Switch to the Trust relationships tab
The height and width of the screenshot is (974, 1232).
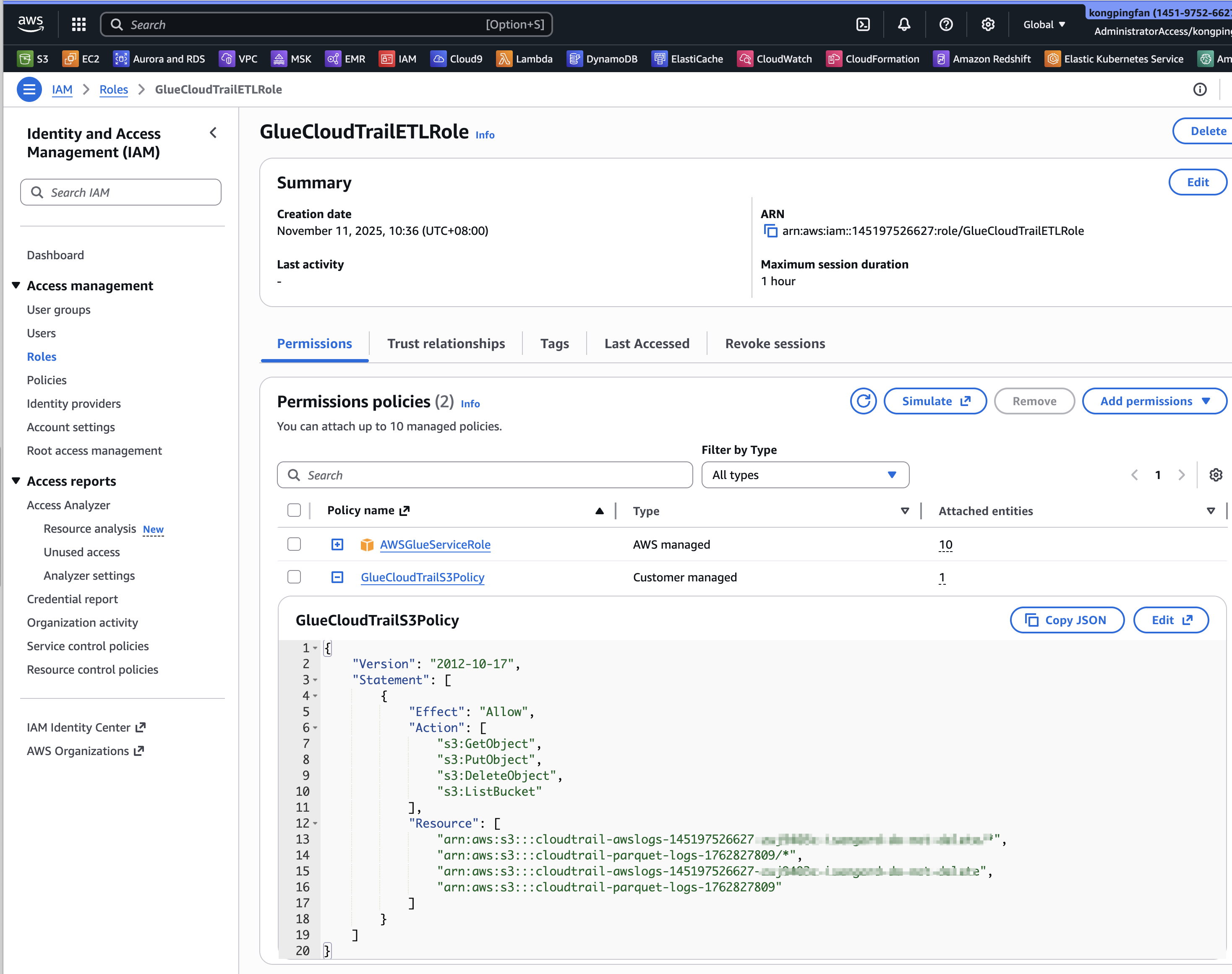[x=446, y=344]
